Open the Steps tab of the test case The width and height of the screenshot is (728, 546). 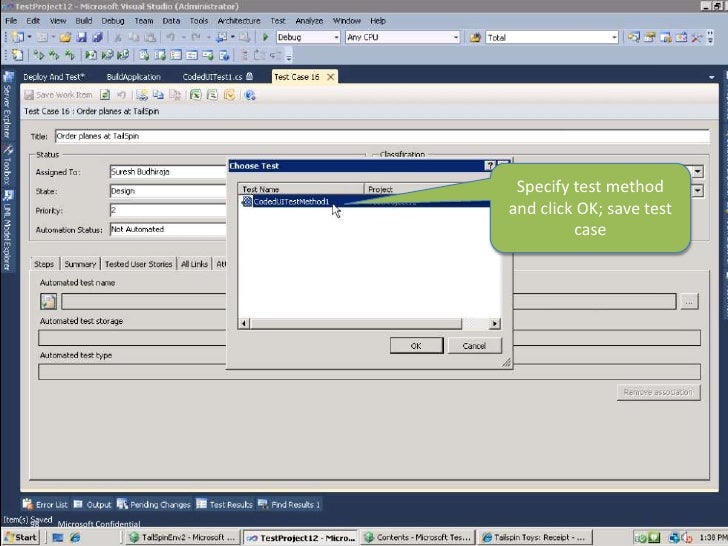(44, 264)
